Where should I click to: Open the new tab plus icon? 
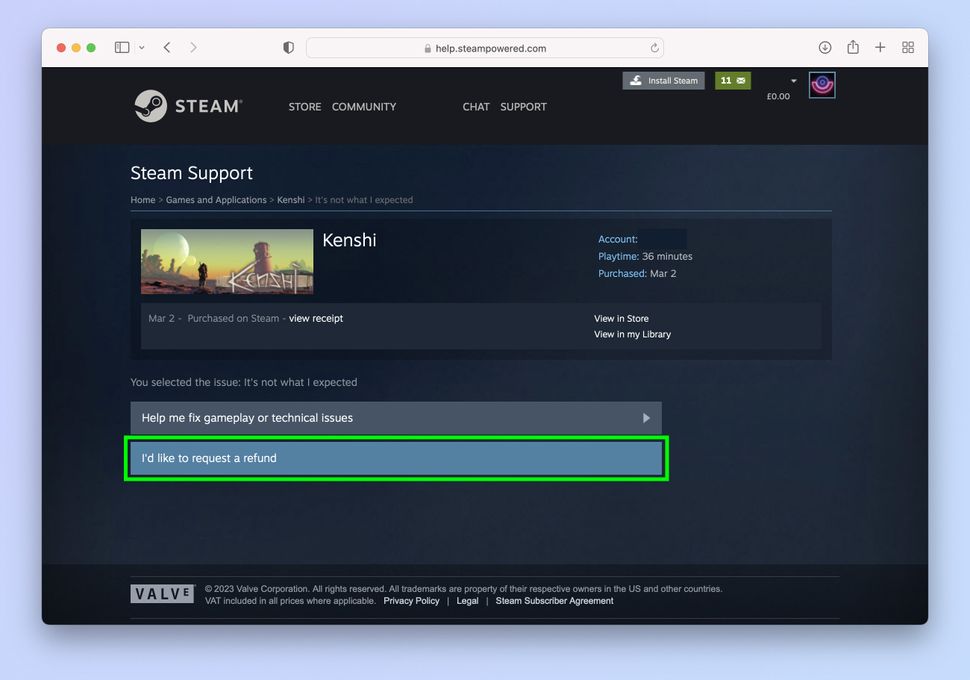pyautogui.click(x=879, y=47)
